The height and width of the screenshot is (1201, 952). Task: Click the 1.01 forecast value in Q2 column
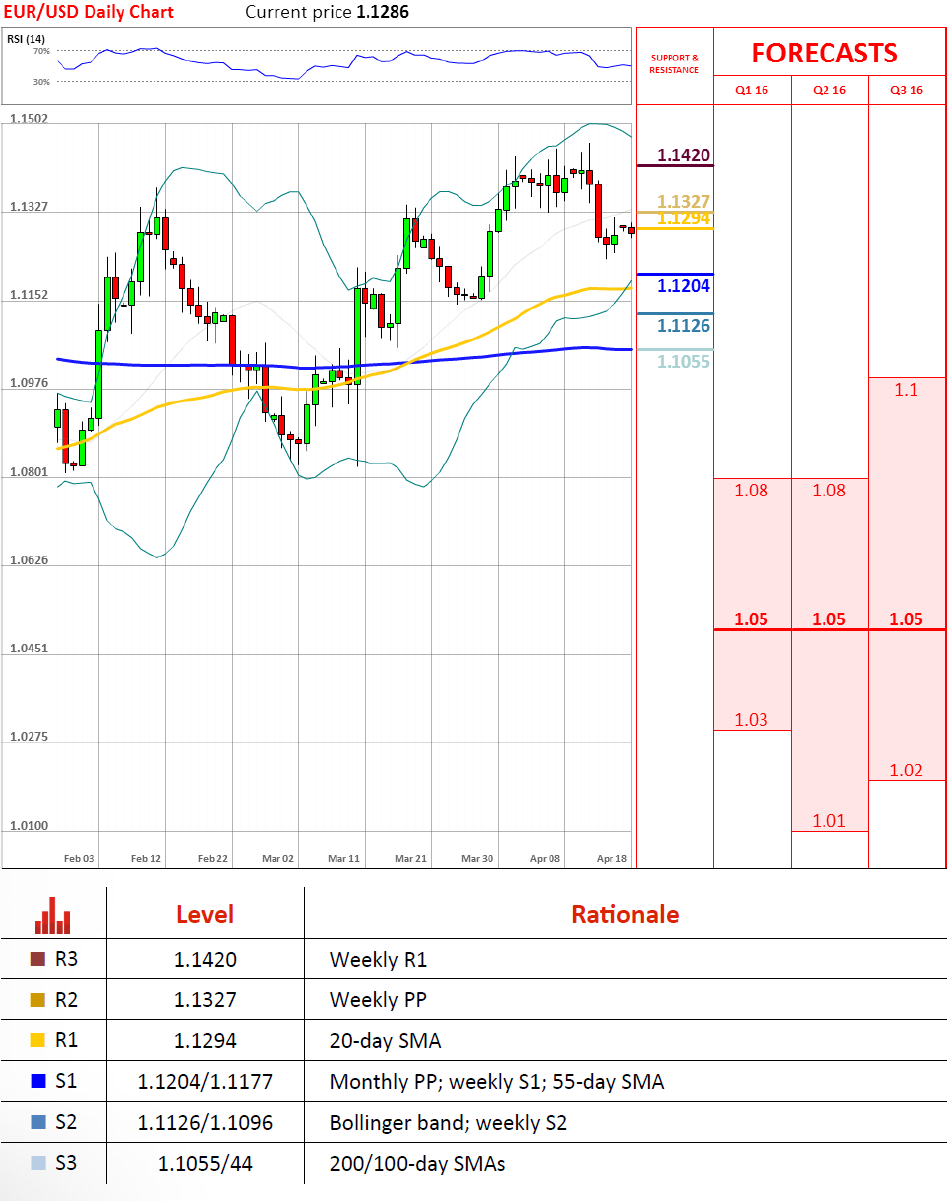coord(829,821)
